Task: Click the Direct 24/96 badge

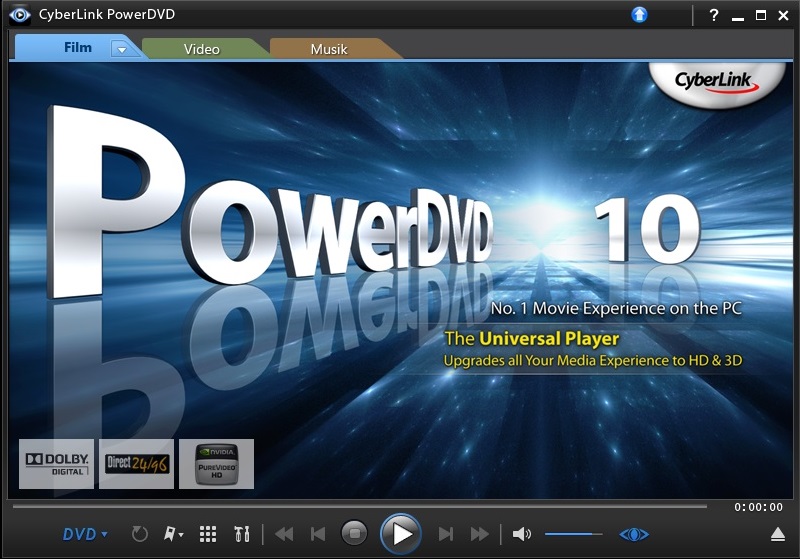Action: click(136, 464)
